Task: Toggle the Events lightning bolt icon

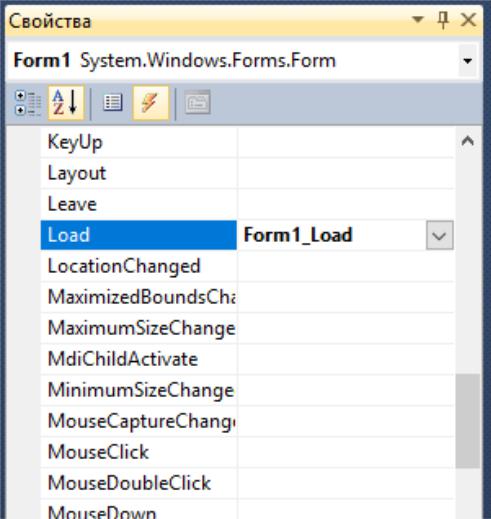Action: point(151,103)
